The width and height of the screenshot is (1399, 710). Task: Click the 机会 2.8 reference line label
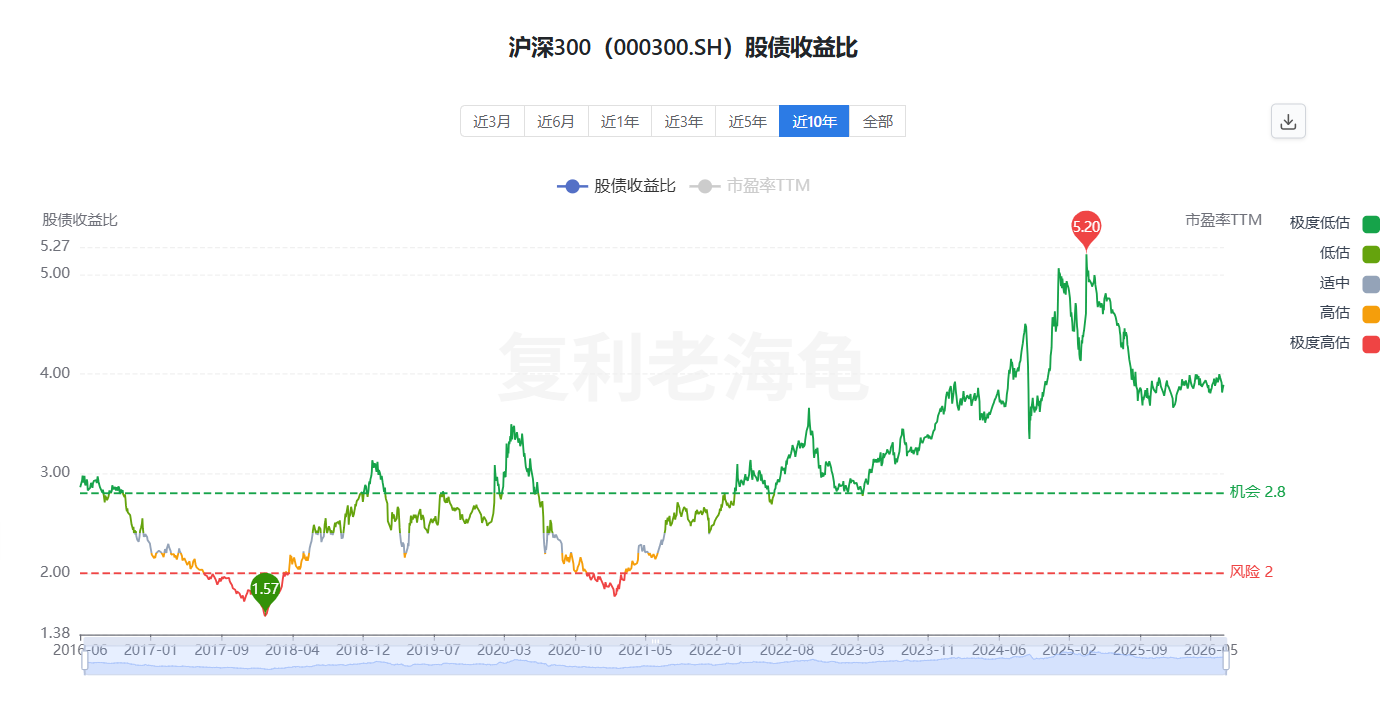click(x=1257, y=492)
